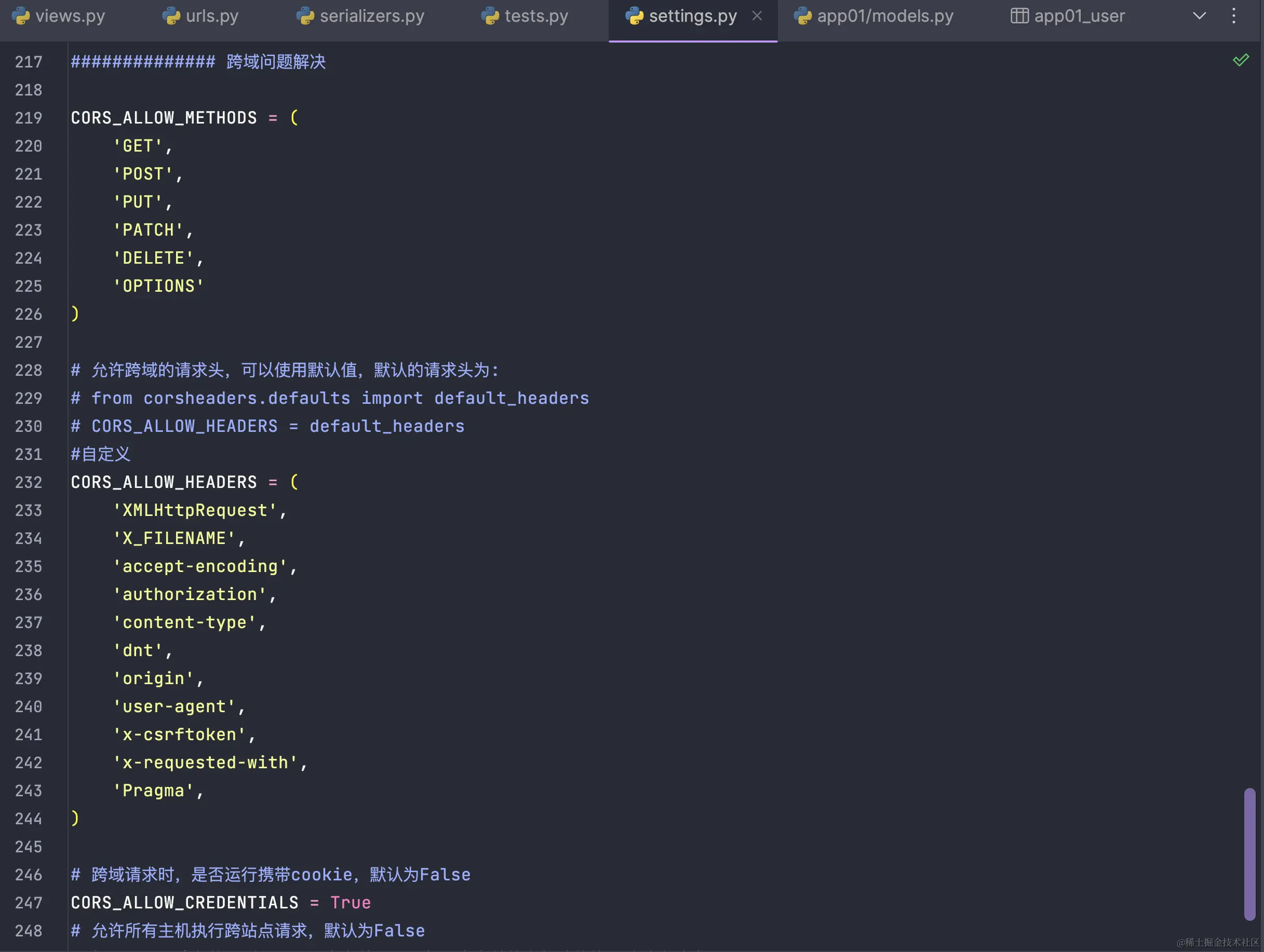Viewport: 1264px width, 952px height.
Task: Click the table icon on app01_user tab
Action: coord(1019,16)
